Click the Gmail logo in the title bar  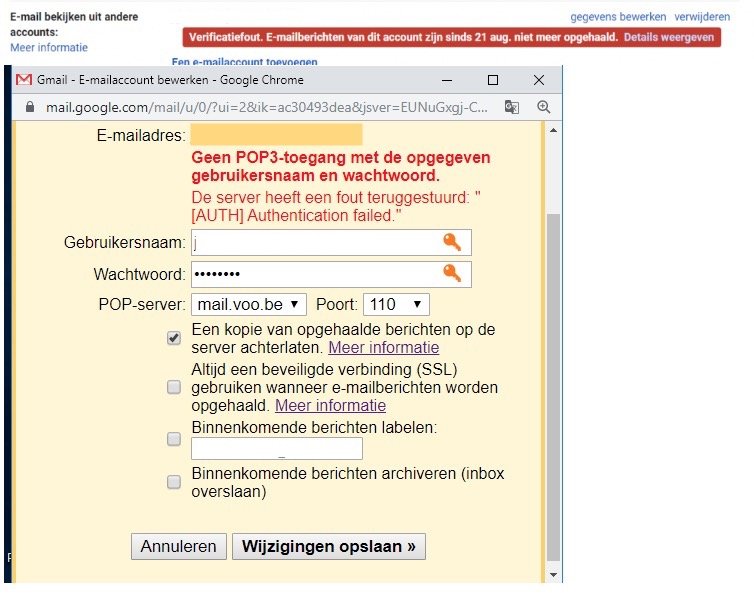(x=24, y=80)
